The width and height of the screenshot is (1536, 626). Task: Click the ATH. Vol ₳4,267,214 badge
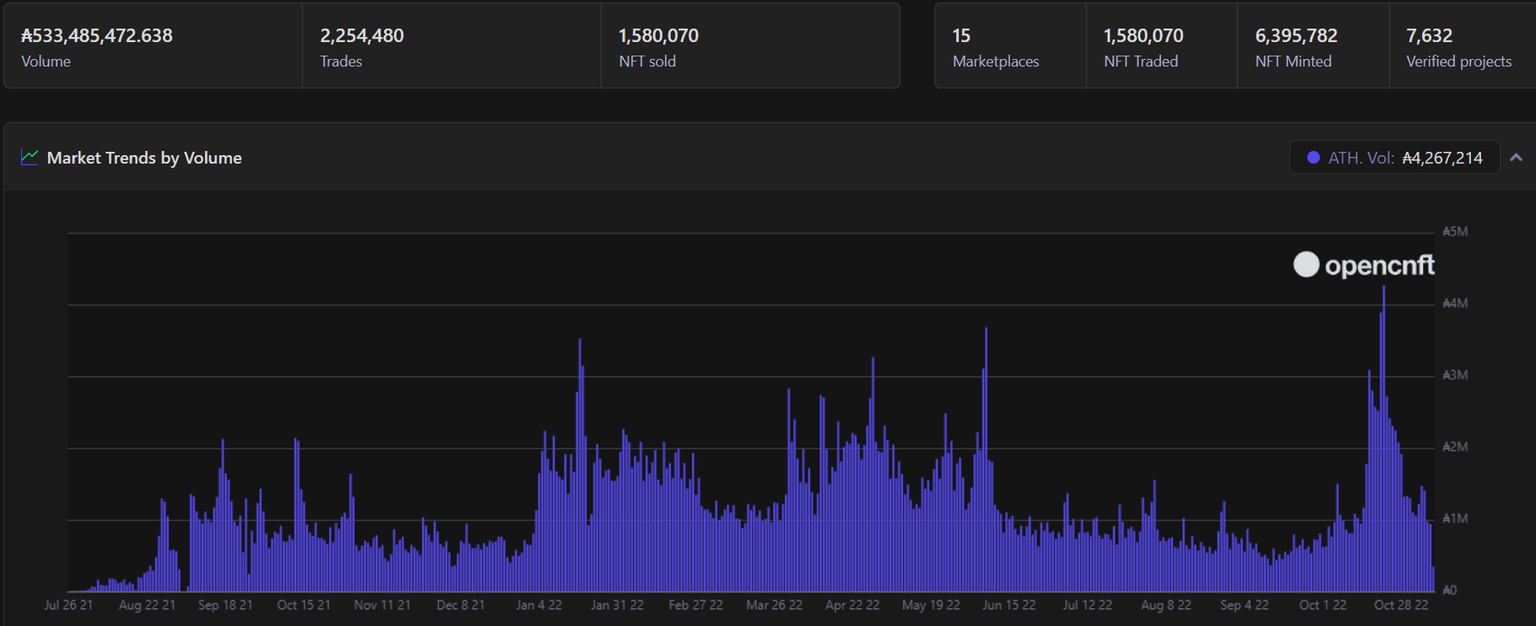(1394, 158)
